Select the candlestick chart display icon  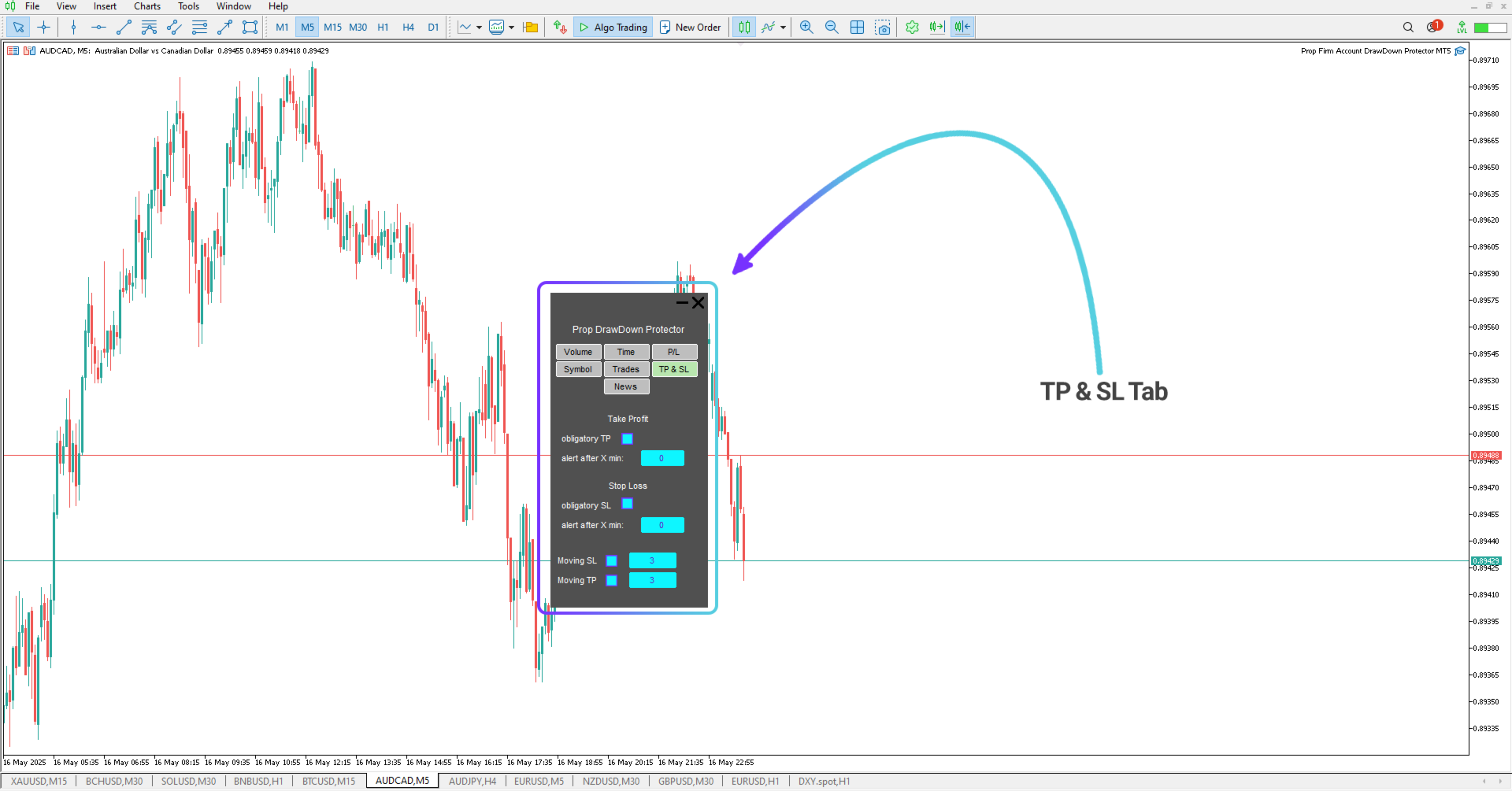point(744,27)
